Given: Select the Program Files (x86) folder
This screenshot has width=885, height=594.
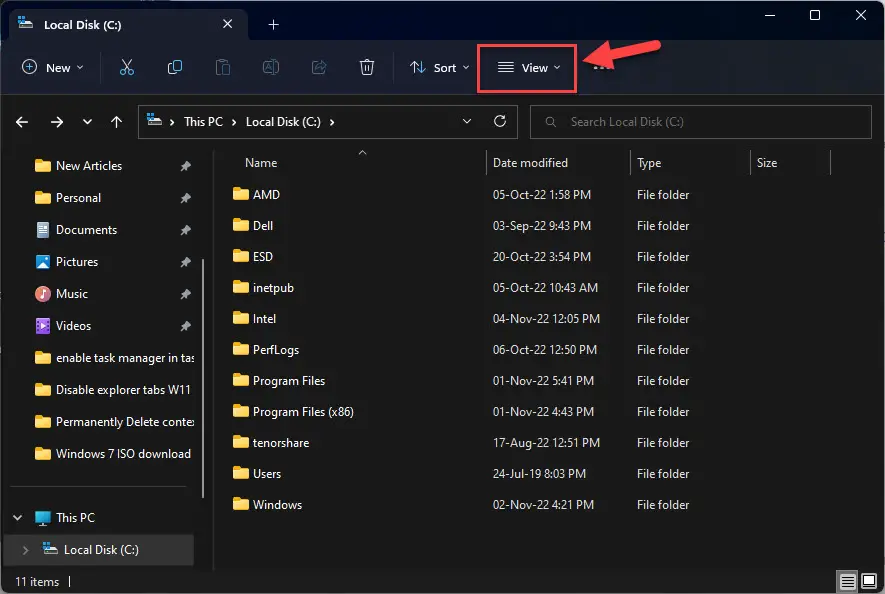Looking at the screenshot, I should [293, 412].
